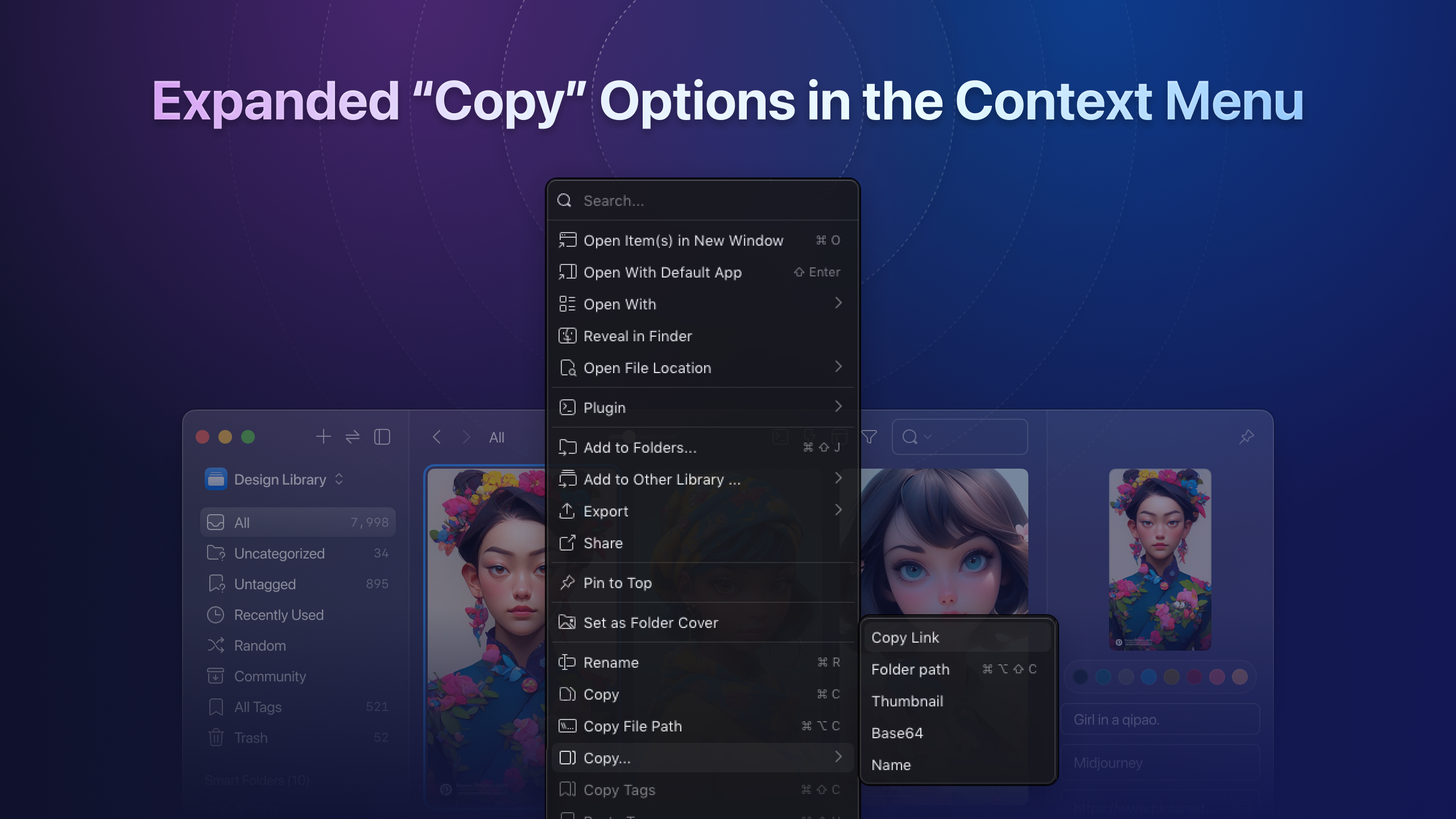Select Reveal in Finder from the context menu

[638, 336]
